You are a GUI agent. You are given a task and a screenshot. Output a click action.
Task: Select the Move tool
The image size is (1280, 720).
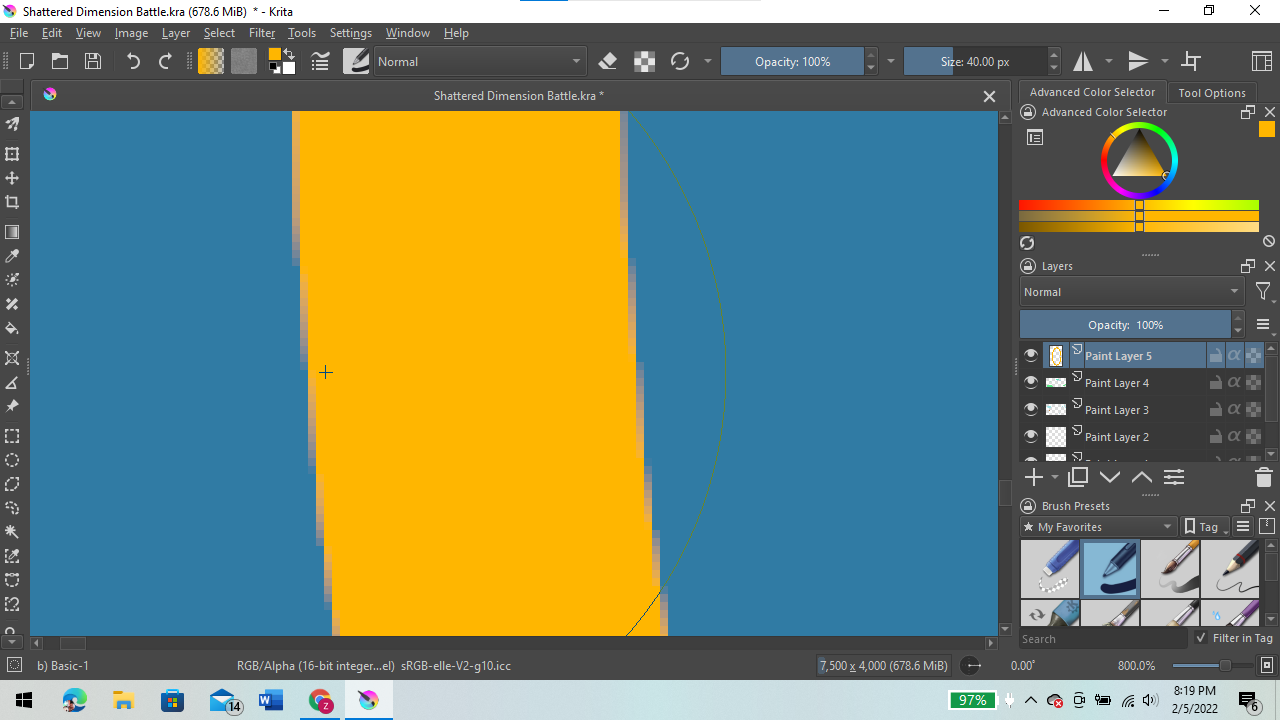pos(12,178)
